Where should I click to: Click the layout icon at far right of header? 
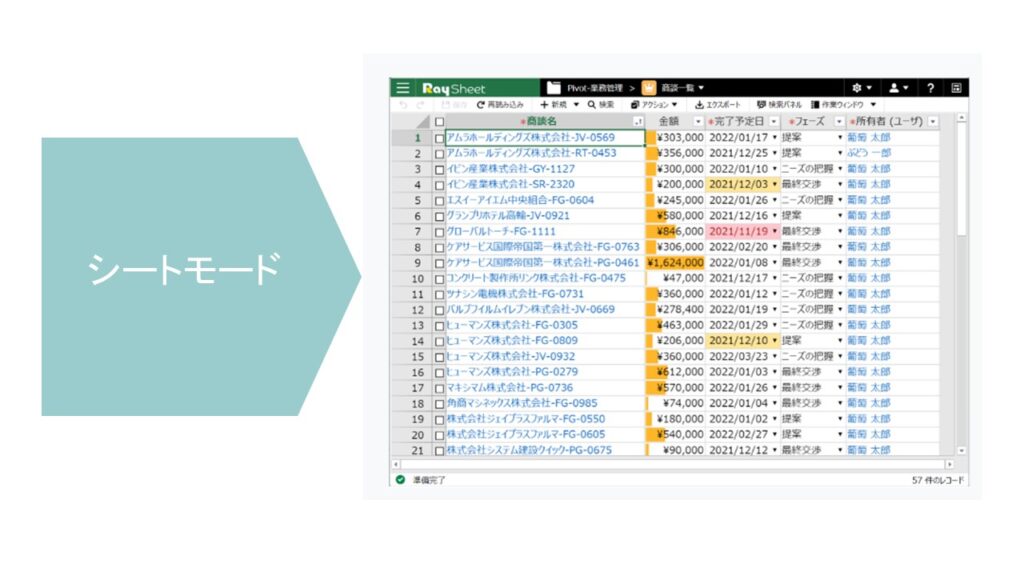(956, 88)
